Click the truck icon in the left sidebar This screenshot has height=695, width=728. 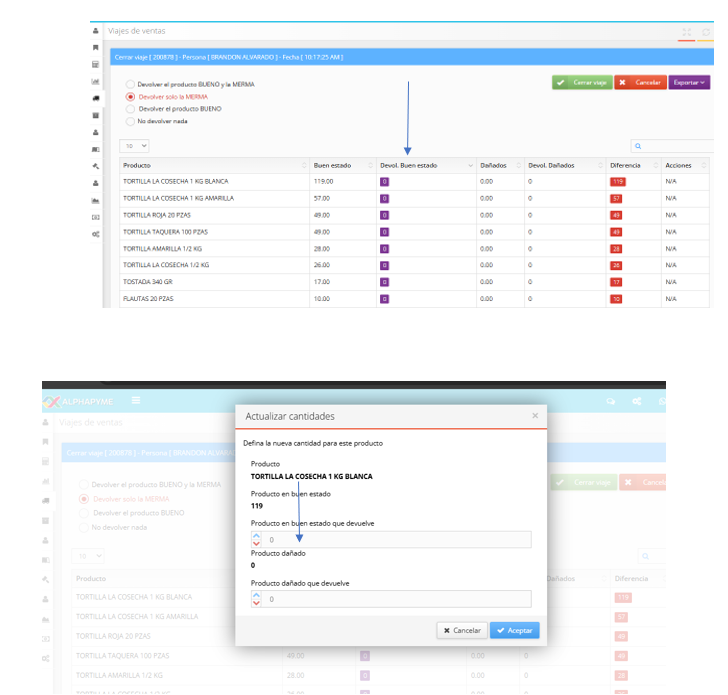point(95,98)
